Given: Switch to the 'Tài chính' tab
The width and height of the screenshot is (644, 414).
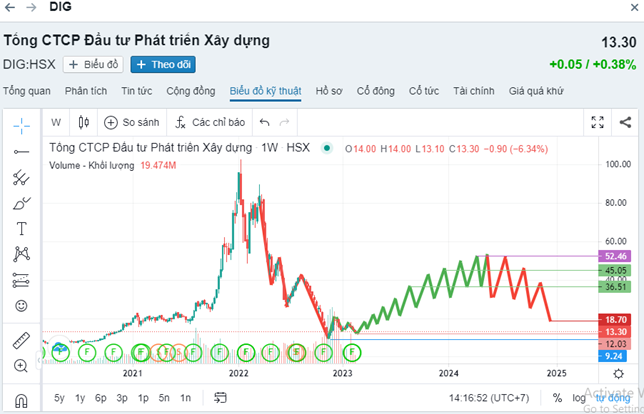Looking at the screenshot, I should [473, 91].
